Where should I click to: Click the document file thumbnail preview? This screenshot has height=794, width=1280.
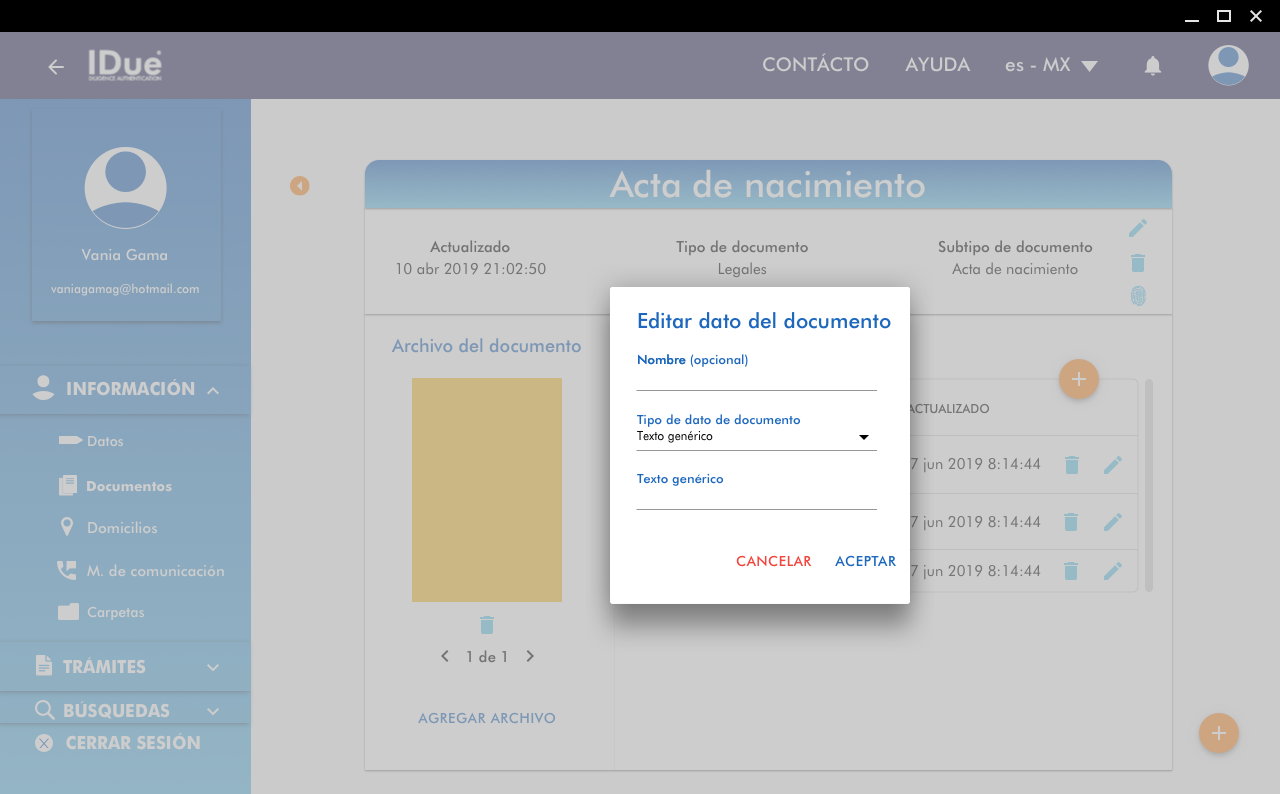click(487, 490)
